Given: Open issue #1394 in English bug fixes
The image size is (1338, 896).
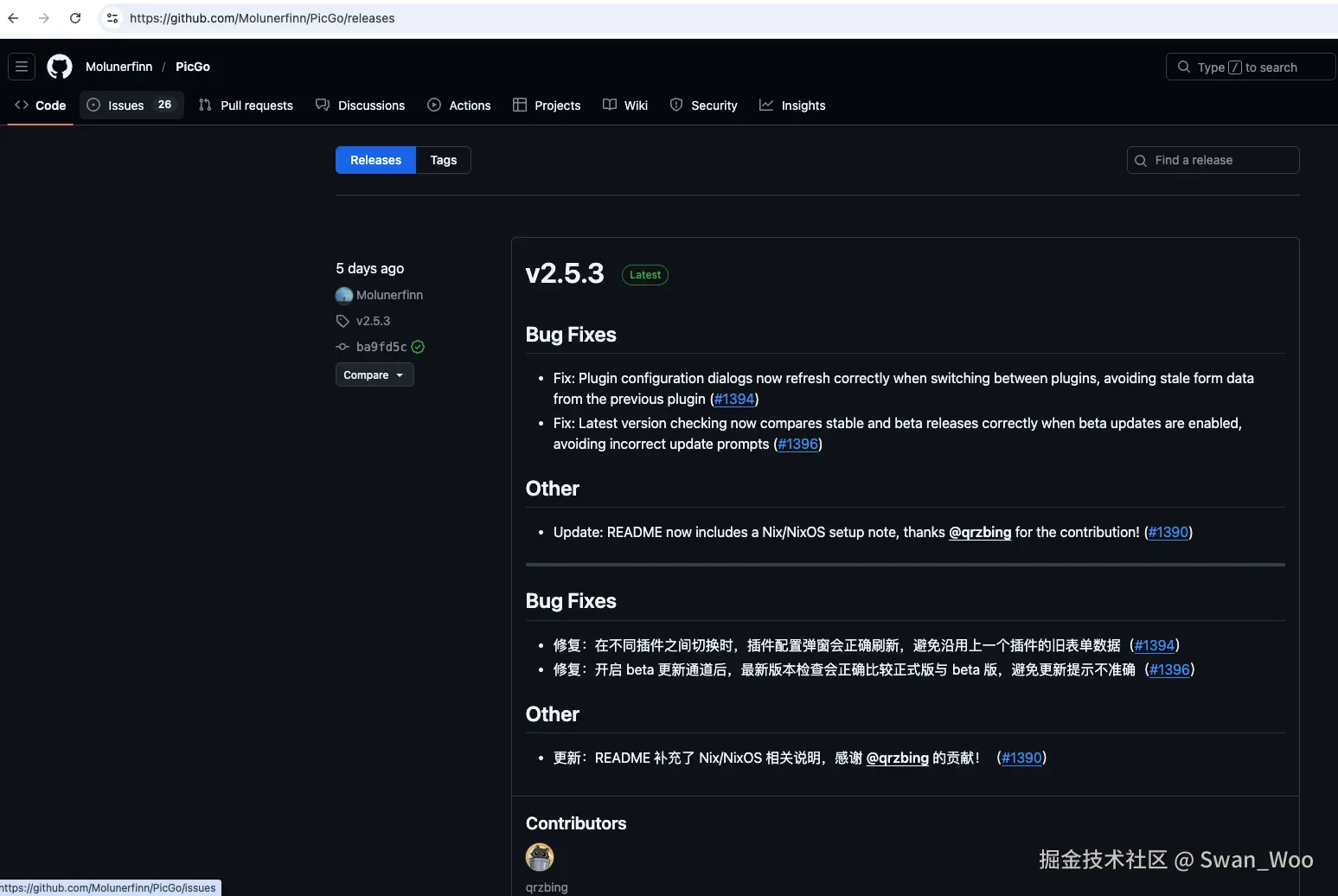Looking at the screenshot, I should [x=734, y=399].
